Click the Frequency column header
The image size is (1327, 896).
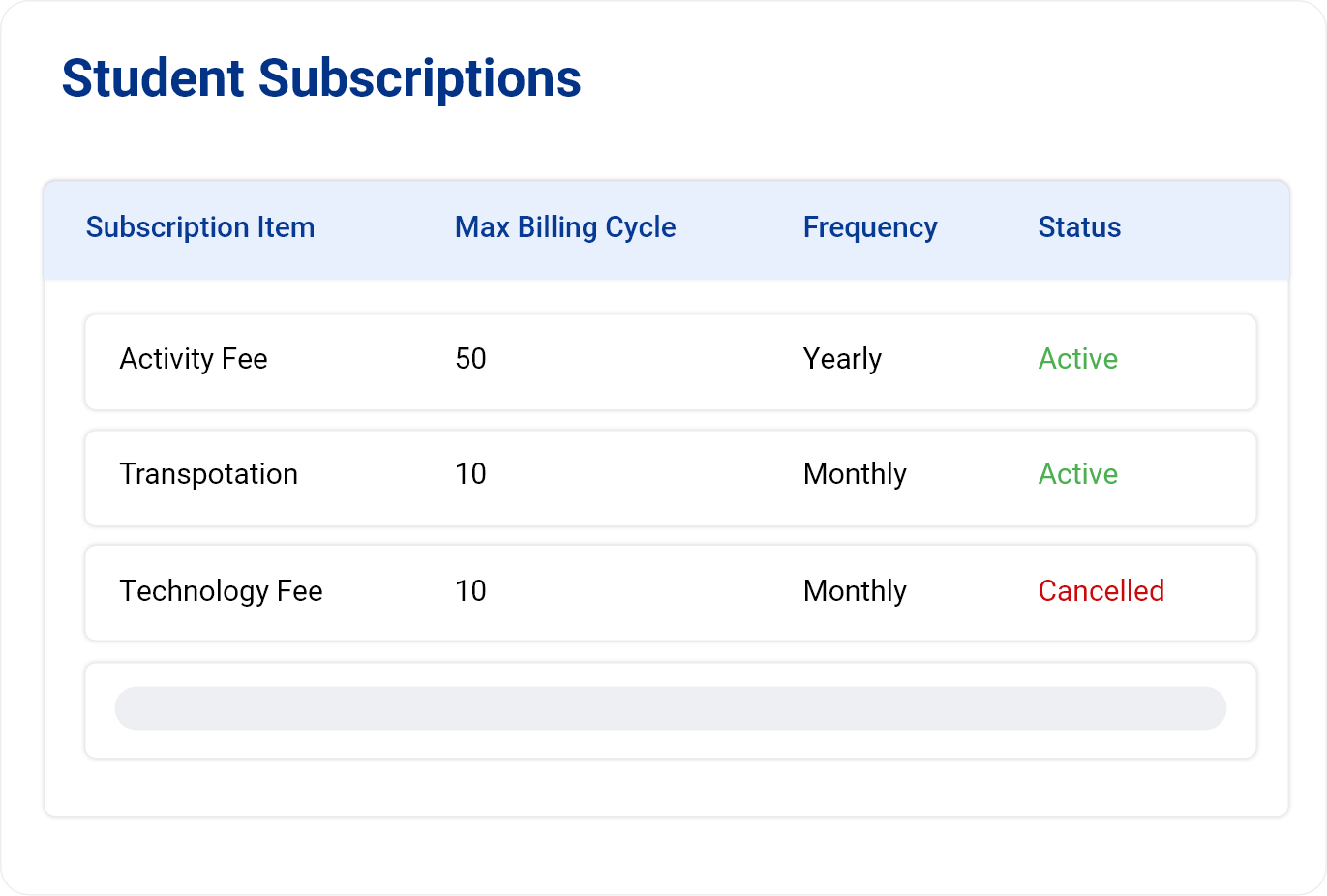(870, 227)
